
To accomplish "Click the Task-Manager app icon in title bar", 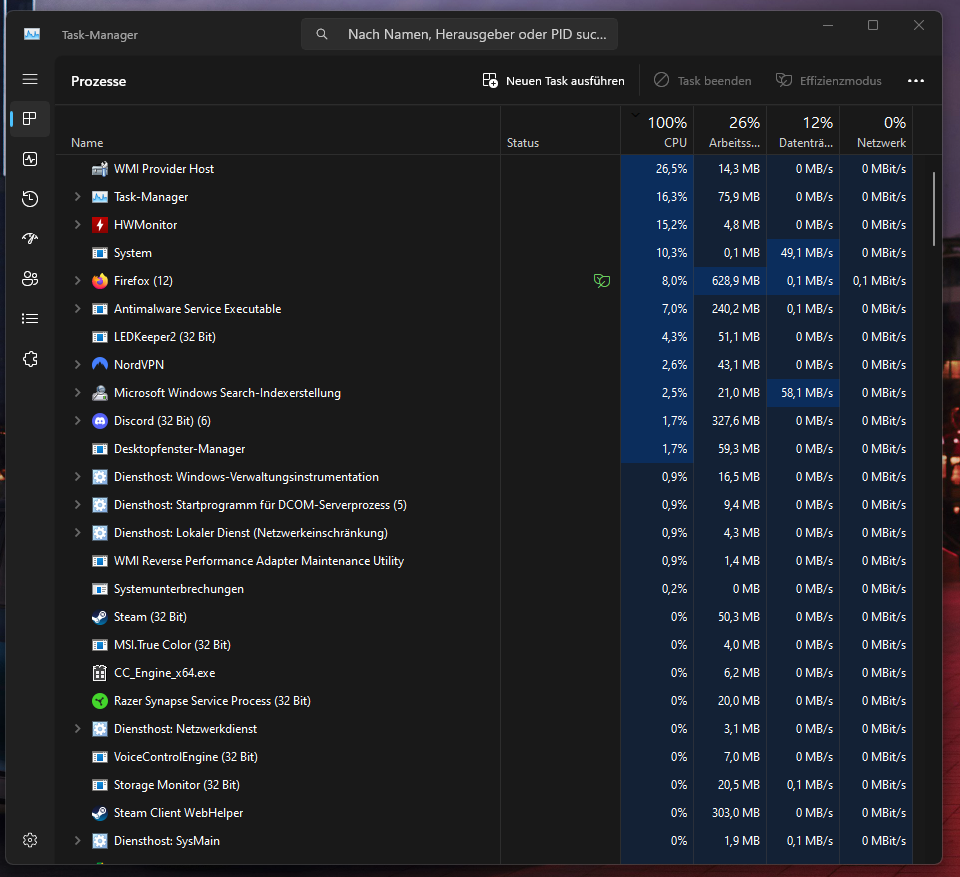I will click(32, 34).
